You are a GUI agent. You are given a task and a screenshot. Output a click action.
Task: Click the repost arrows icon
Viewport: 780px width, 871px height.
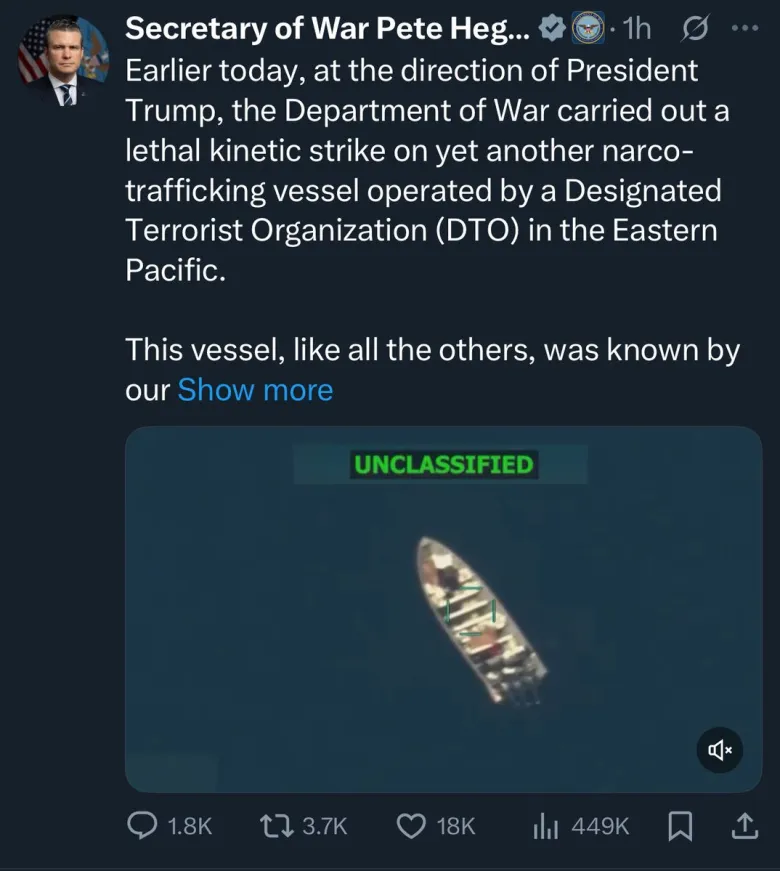click(x=274, y=825)
